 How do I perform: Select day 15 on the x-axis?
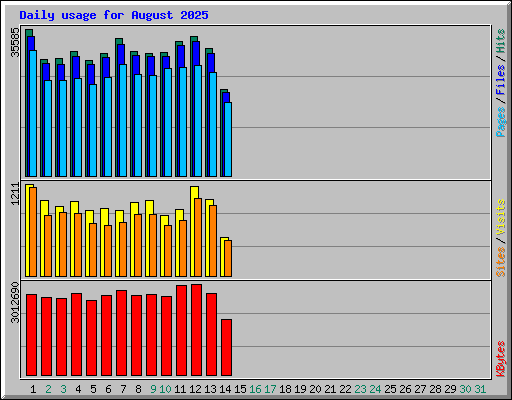click(240, 389)
